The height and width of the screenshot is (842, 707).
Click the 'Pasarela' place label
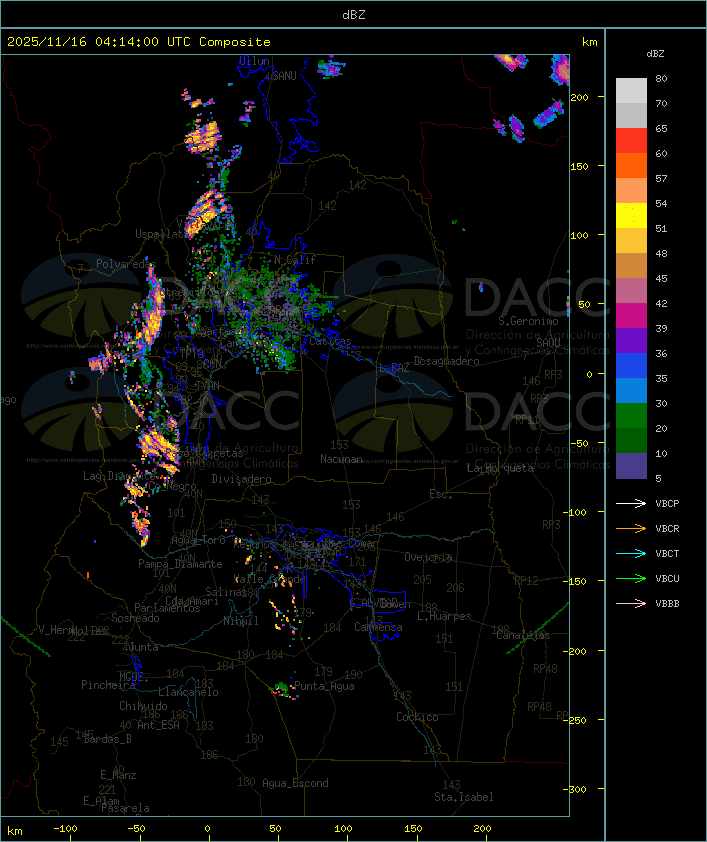(126, 808)
